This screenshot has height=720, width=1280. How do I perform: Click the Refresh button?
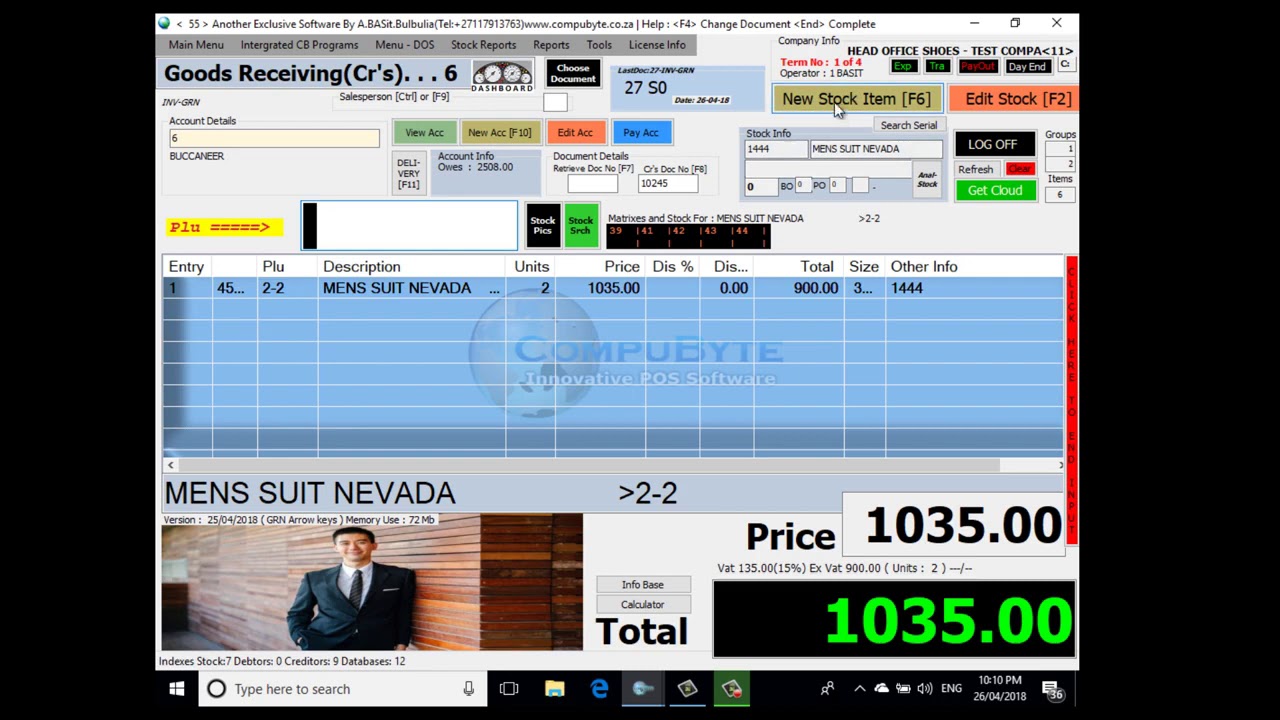click(x=975, y=169)
